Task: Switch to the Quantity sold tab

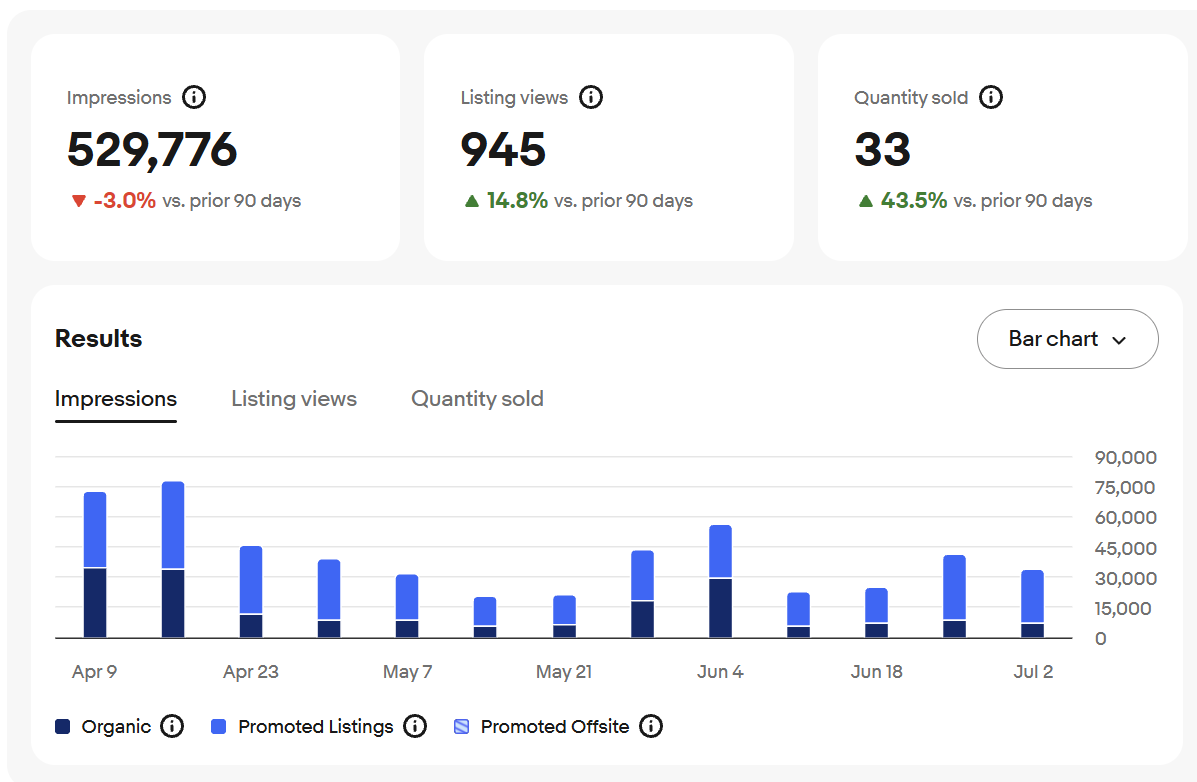Action: click(477, 399)
